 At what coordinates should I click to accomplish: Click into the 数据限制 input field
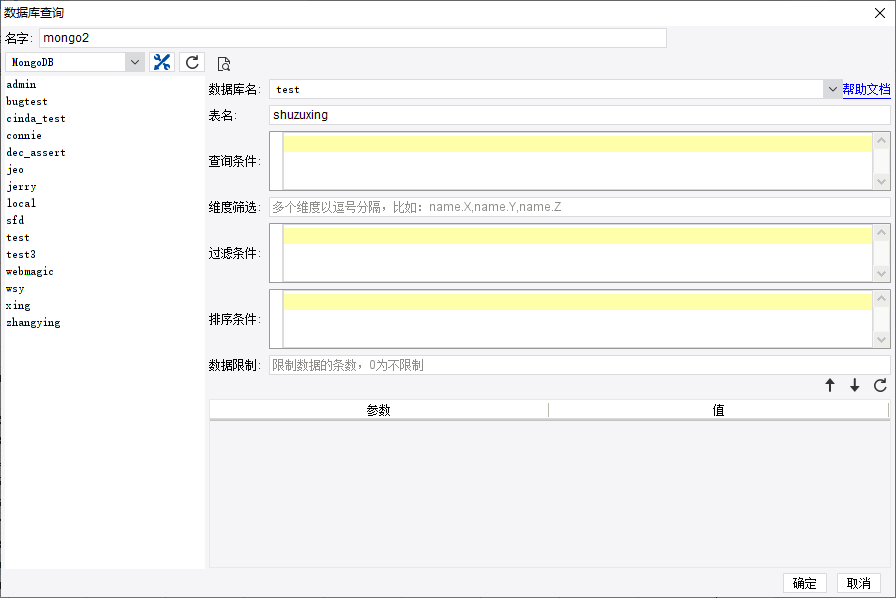(579, 365)
